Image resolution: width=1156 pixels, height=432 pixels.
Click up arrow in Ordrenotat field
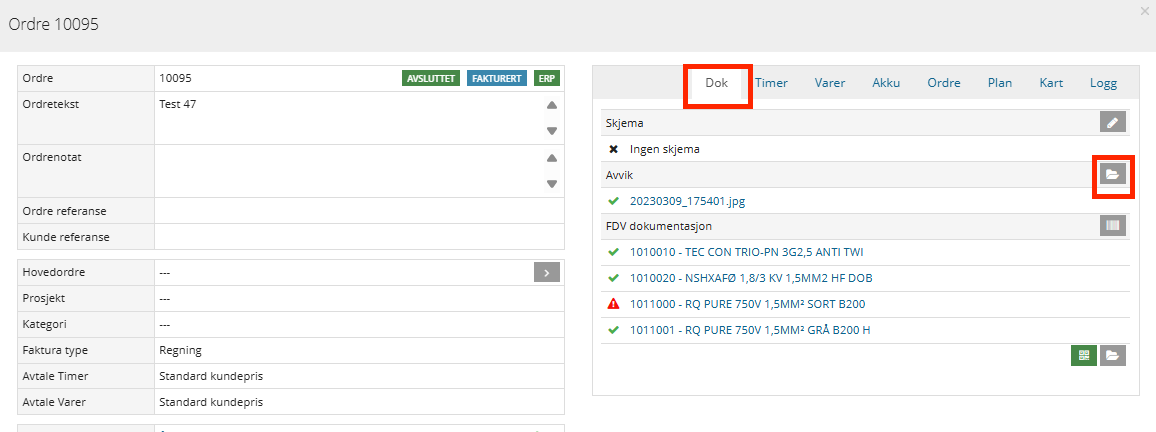tap(551, 158)
